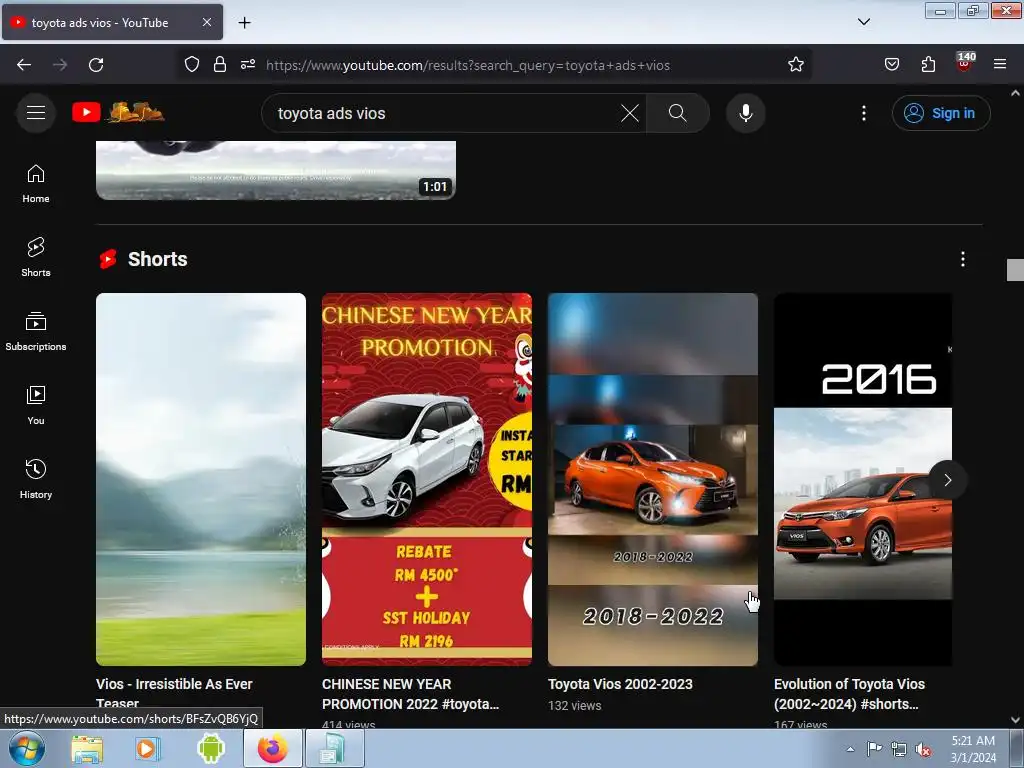Go to Home in the sidebar
The height and width of the screenshot is (768, 1024).
tap(36, 184)
